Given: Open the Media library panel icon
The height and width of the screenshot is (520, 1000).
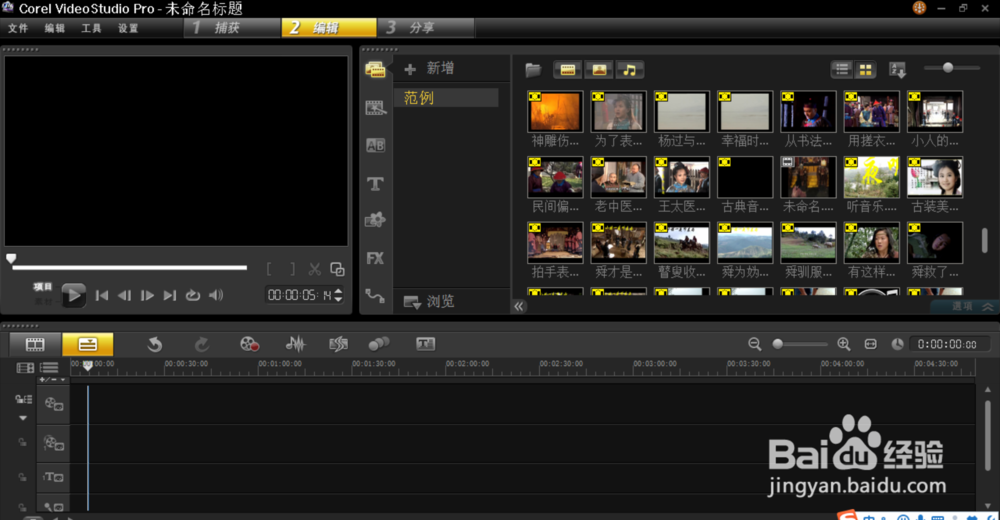Looking at the screenshot, I should [x=375, y=70].
